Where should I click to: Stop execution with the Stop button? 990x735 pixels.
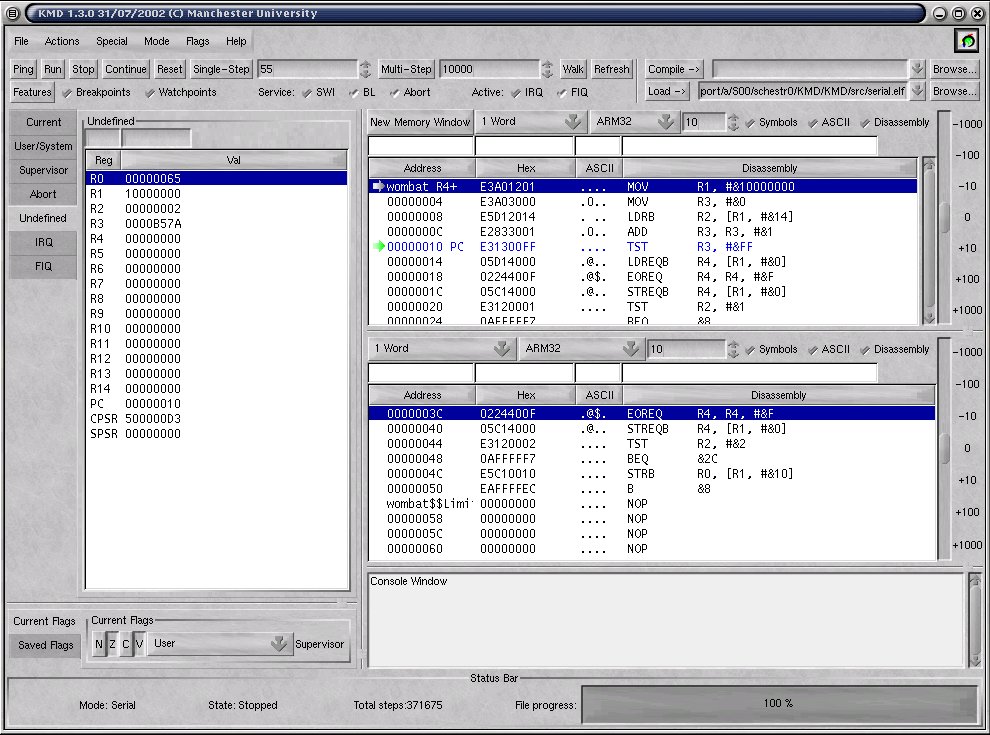click(83, 69)
